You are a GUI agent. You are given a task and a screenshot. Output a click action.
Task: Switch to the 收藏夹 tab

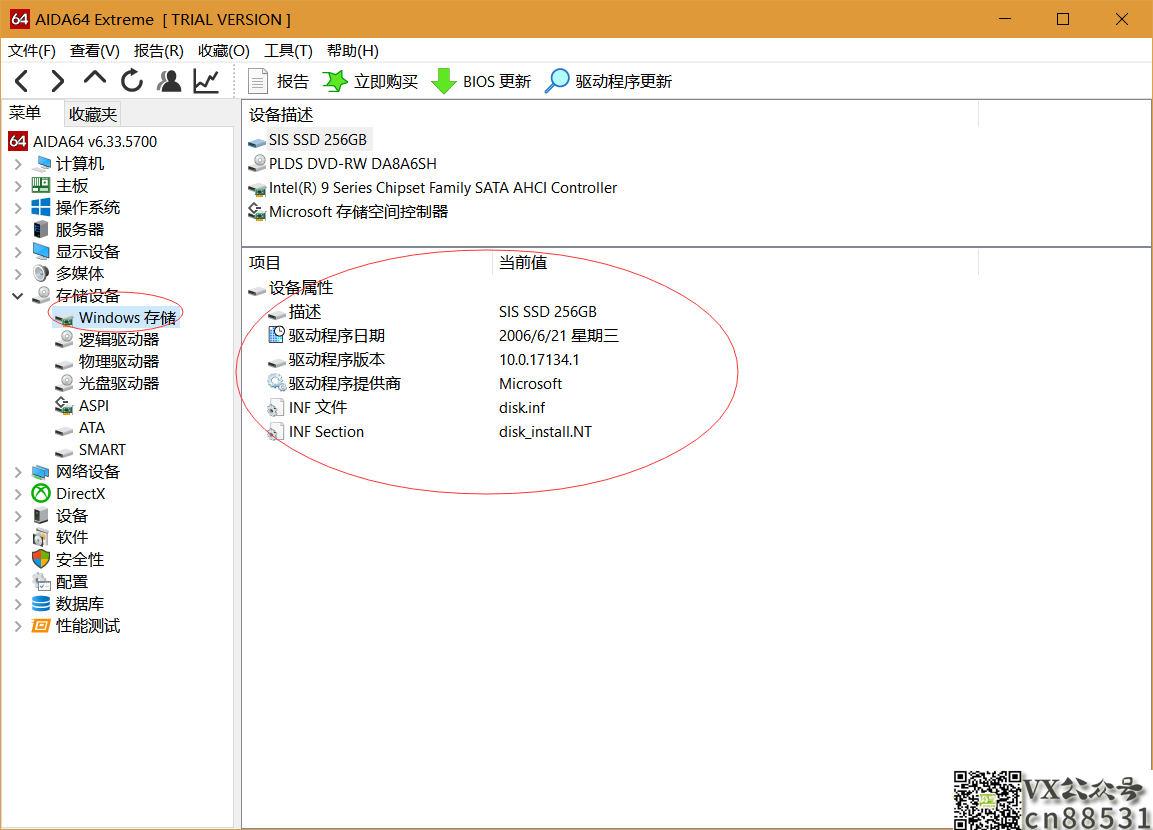pyautogui.click(x=93, y=114)
